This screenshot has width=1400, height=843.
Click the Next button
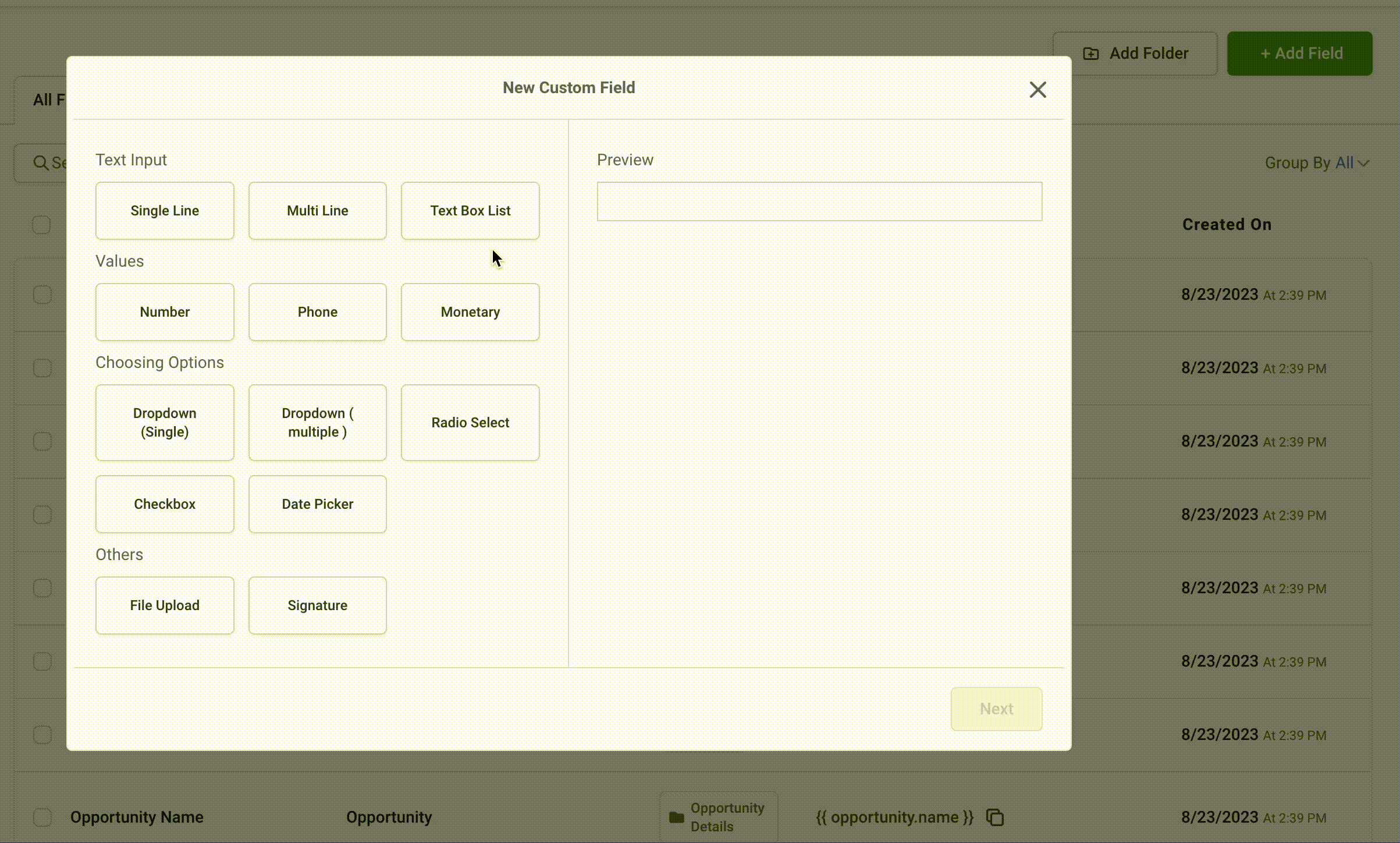(996, 709)
